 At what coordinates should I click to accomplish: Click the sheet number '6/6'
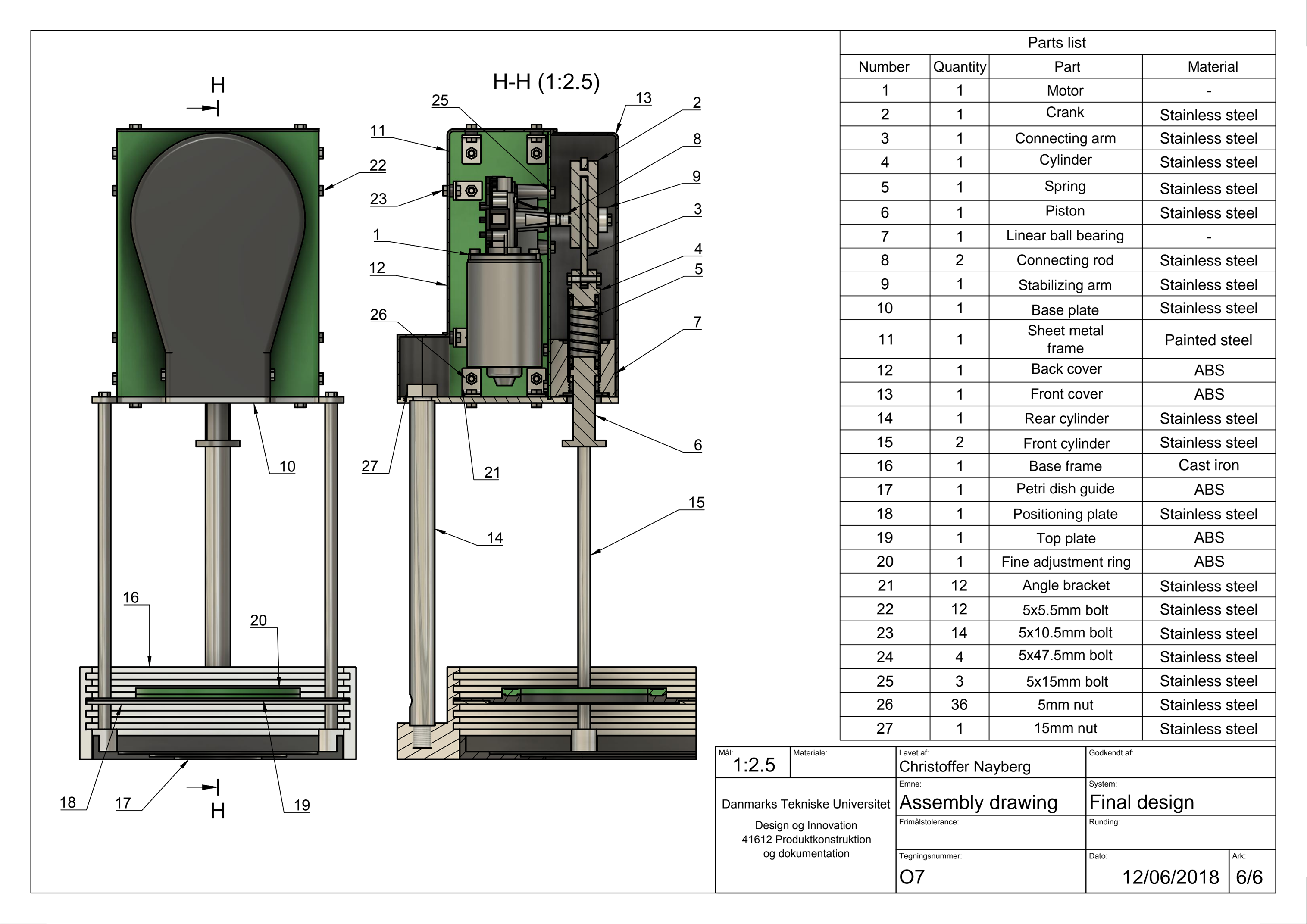click(1249, 877)
